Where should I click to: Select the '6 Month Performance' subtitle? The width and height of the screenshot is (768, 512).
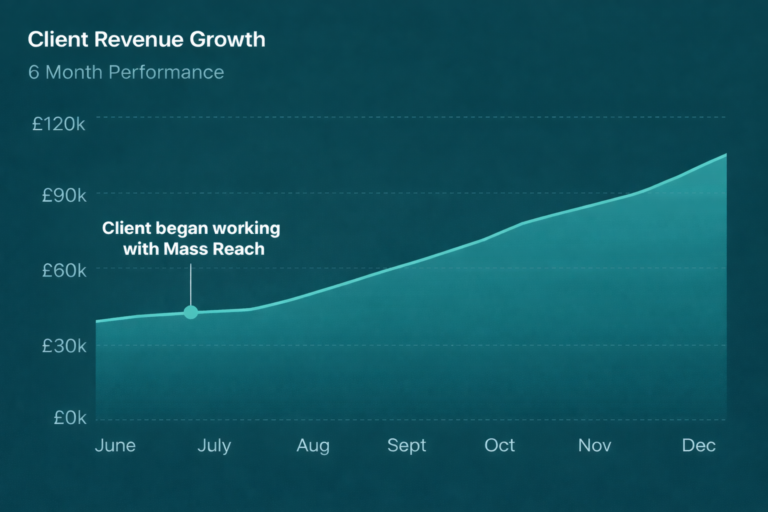tap(126, 73)
